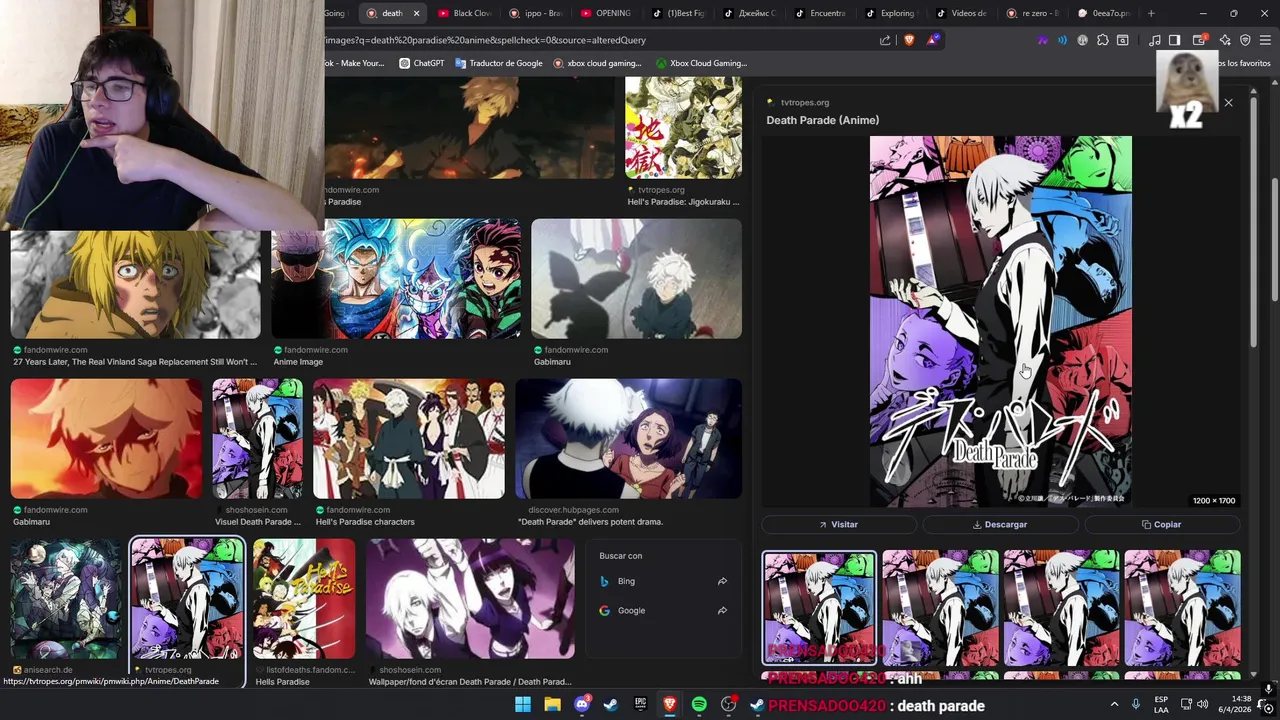Click the Copiar button

tap(1162, 524)
